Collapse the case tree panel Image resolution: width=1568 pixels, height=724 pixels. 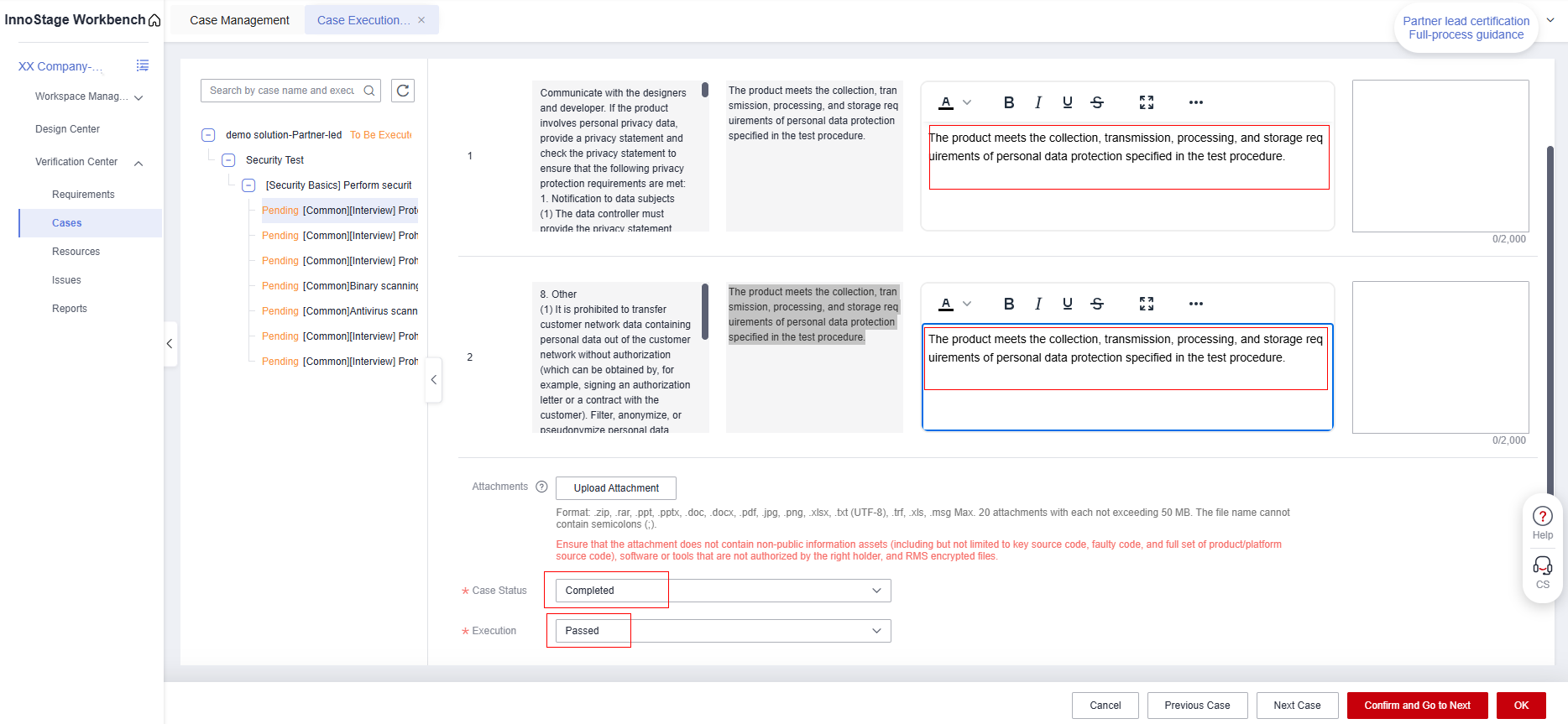(434, 380)
